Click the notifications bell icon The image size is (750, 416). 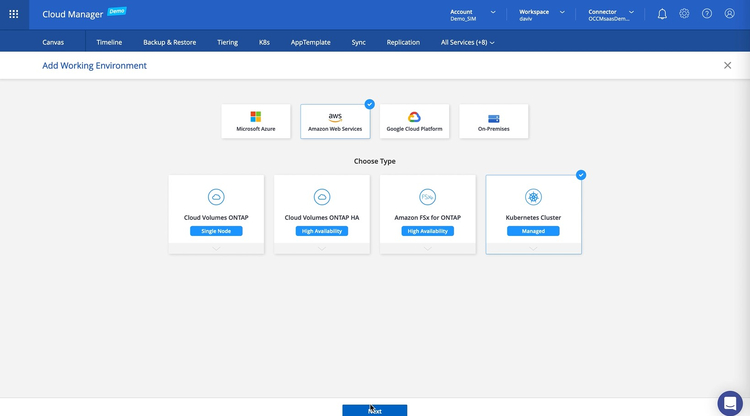click(x=662, y=14)
